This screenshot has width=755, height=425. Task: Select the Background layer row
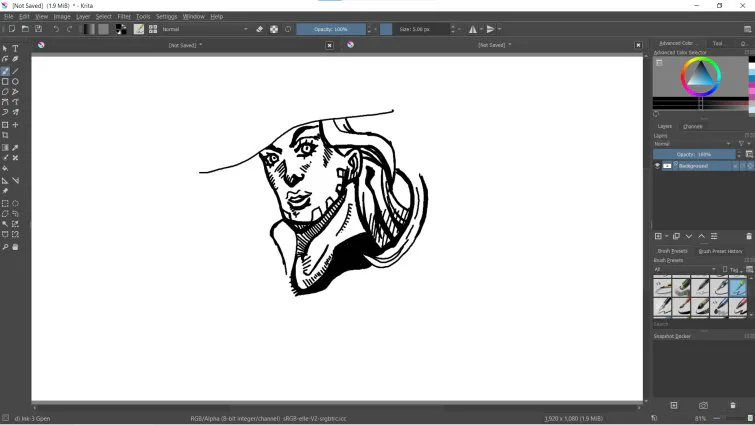703,166
